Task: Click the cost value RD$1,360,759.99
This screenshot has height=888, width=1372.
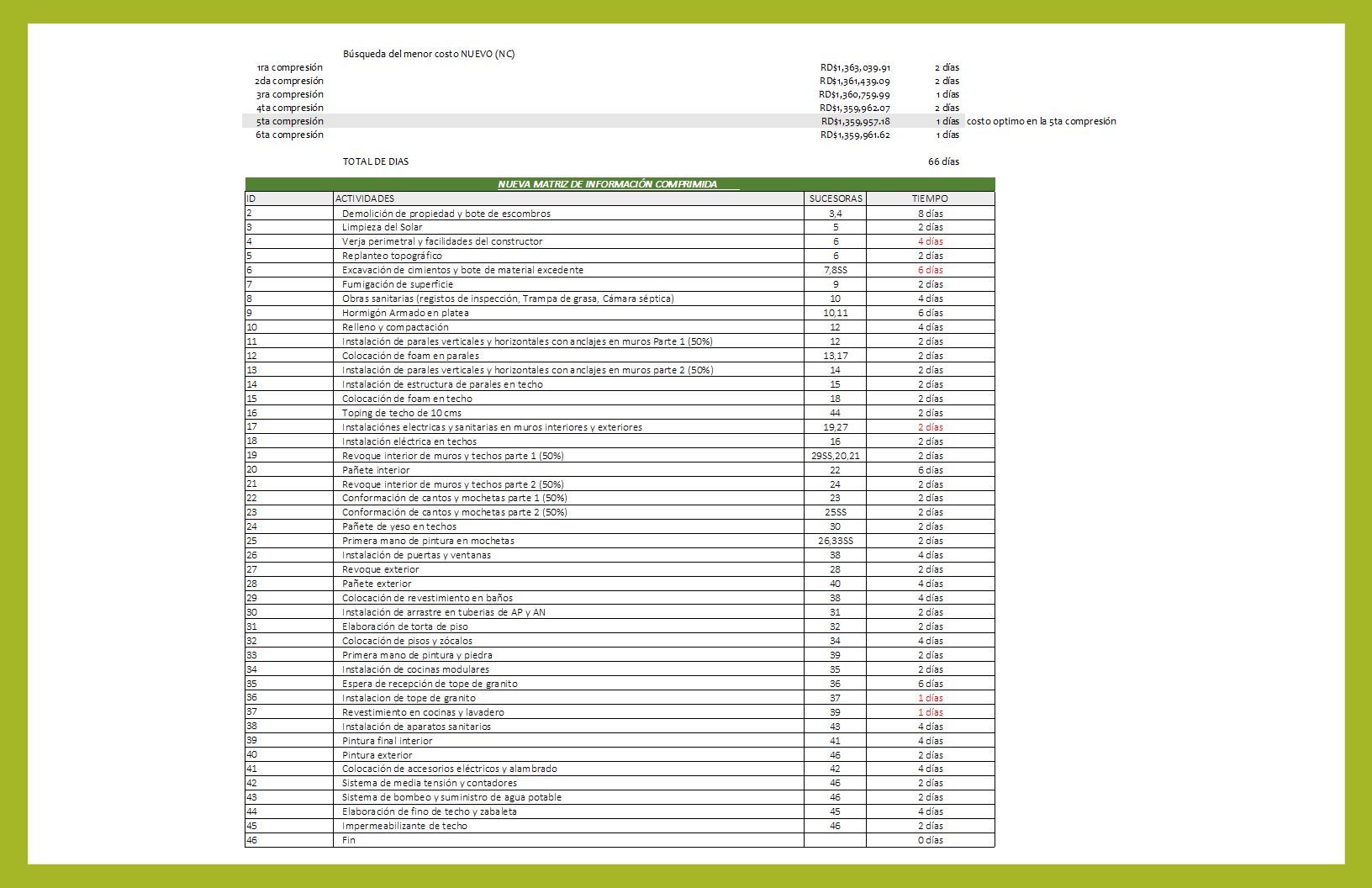Action: [855, 94]
